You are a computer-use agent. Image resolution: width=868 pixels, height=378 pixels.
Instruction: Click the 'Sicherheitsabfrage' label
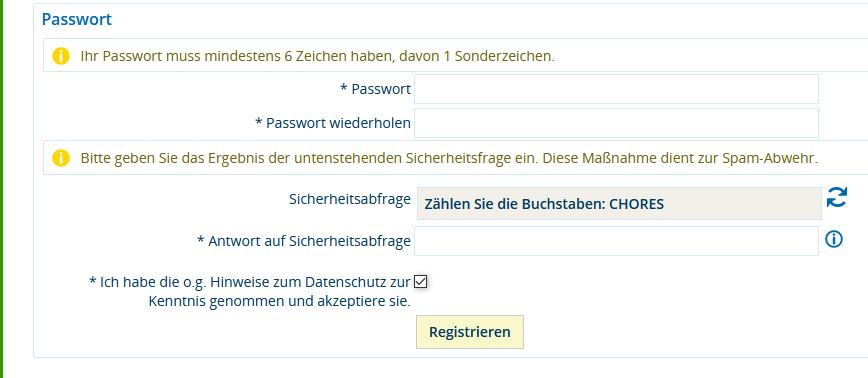point(350,199)
